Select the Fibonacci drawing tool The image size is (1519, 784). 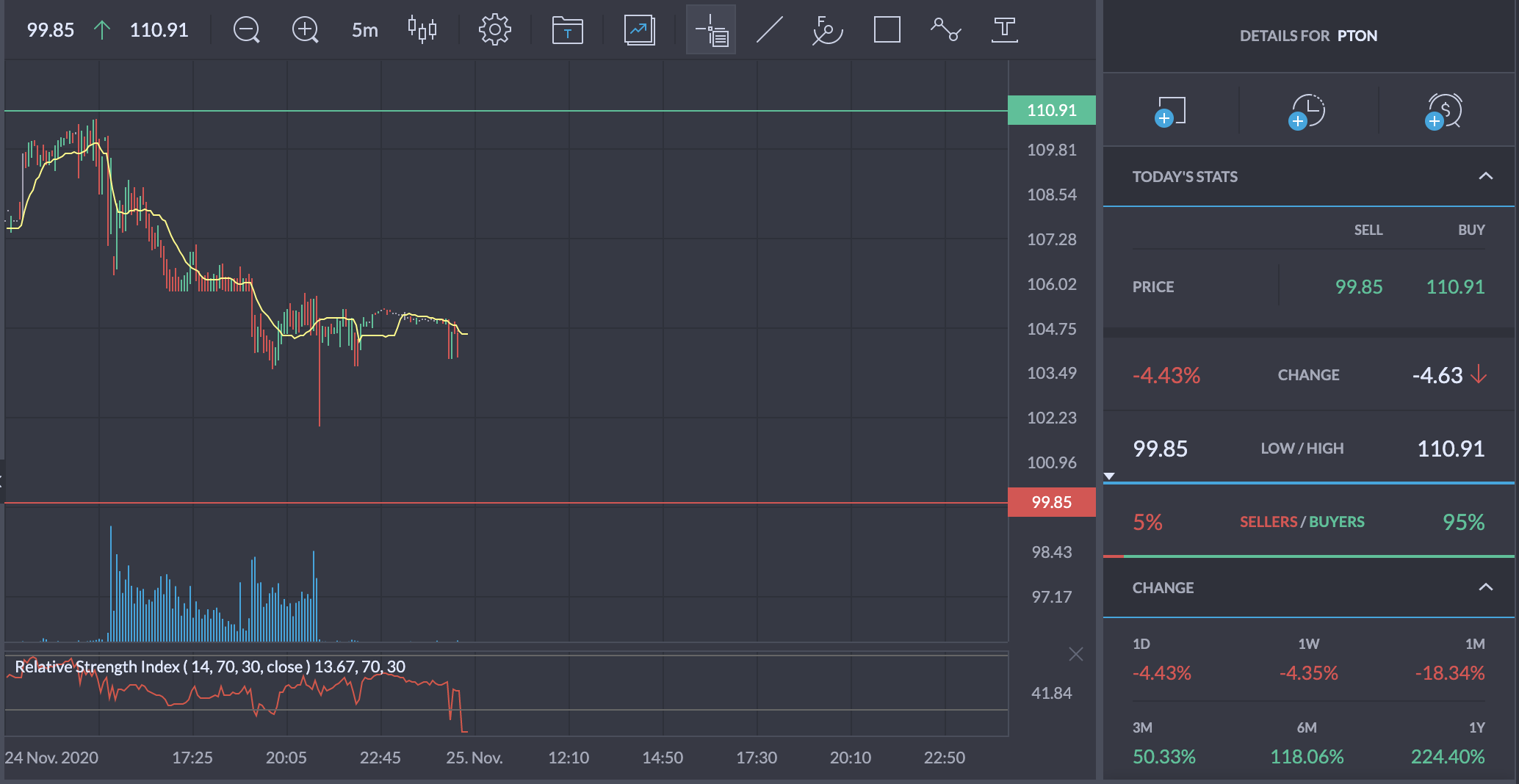pyautogui.click(x=827, y=30)
